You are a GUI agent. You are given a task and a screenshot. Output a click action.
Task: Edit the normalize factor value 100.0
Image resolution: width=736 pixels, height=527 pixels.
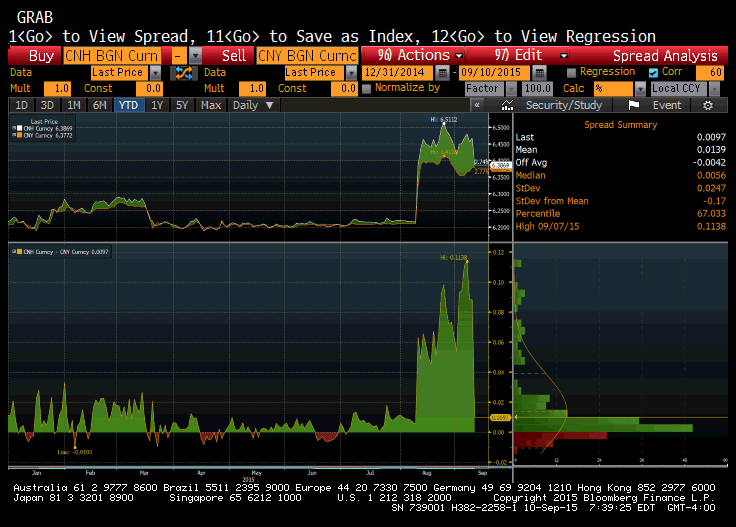(x=537, y=89)
